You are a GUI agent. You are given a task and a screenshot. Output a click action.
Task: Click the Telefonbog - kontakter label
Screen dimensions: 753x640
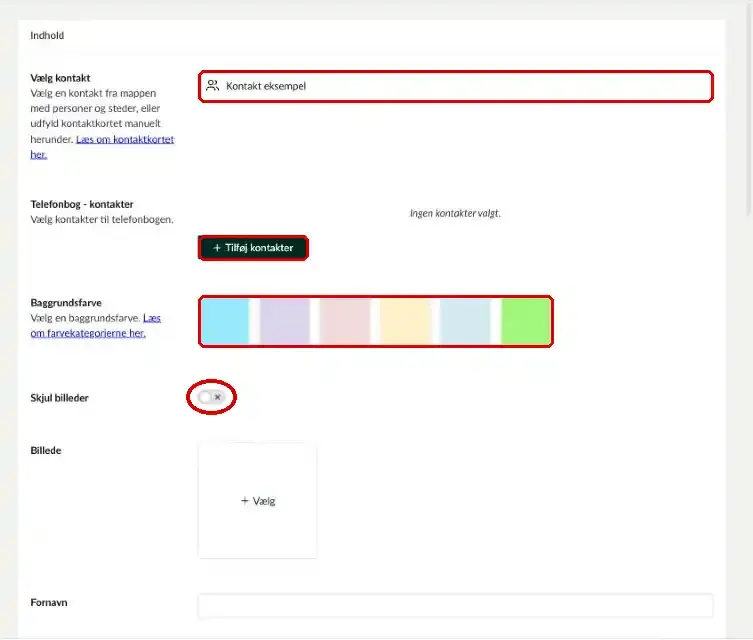(x=82, y=204)
